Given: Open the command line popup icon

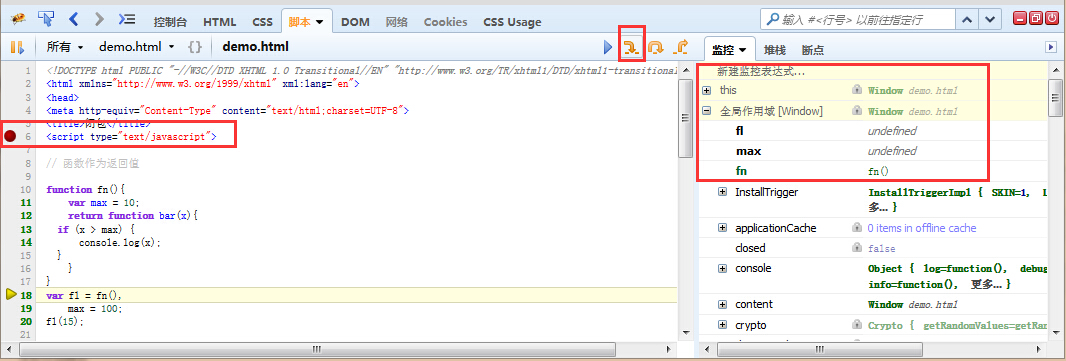Looking at the screenshot, I should click(126, 19).
